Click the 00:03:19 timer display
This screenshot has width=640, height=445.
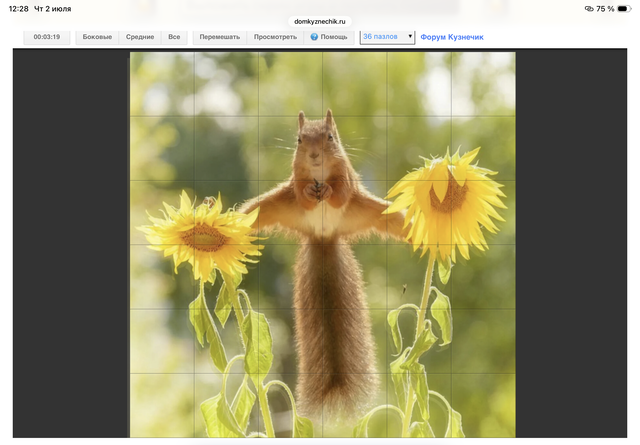tap(47, 37)
